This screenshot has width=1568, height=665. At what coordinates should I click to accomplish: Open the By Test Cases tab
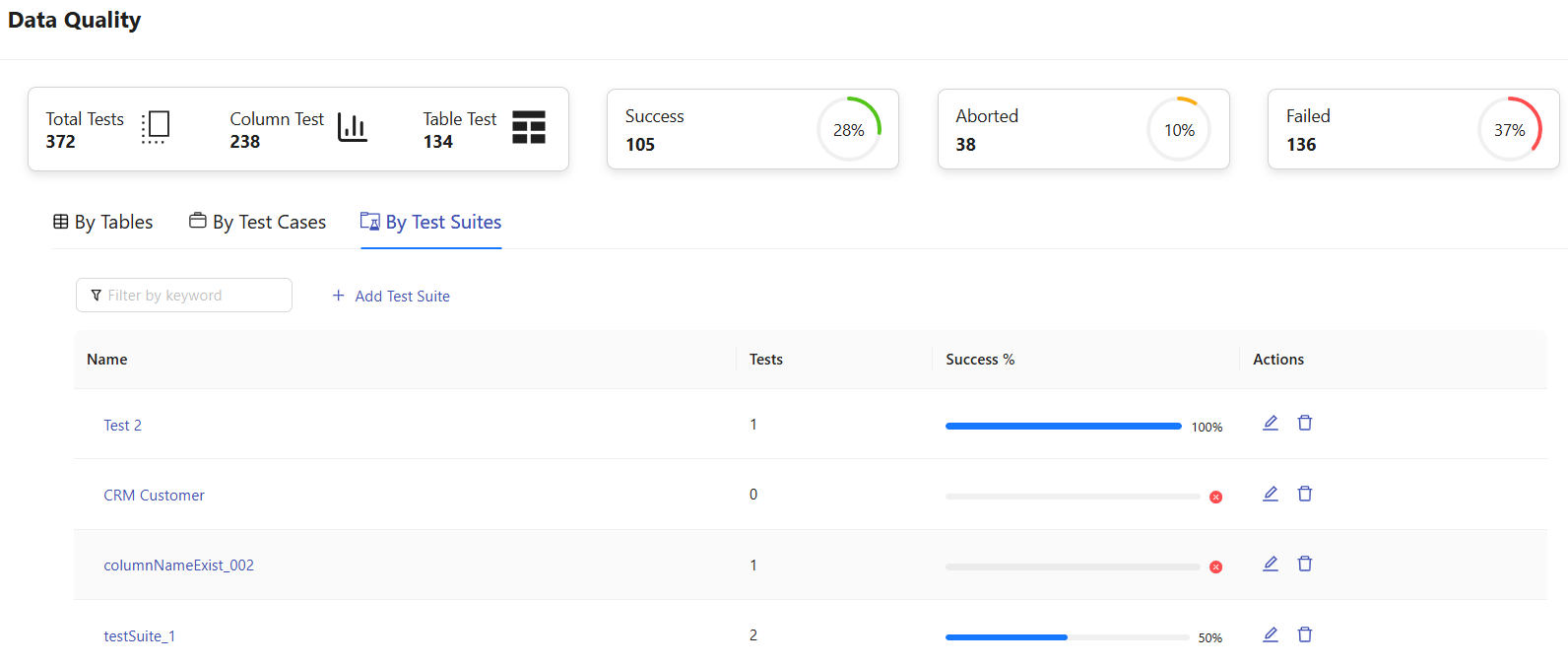click(x=258, y=222)
